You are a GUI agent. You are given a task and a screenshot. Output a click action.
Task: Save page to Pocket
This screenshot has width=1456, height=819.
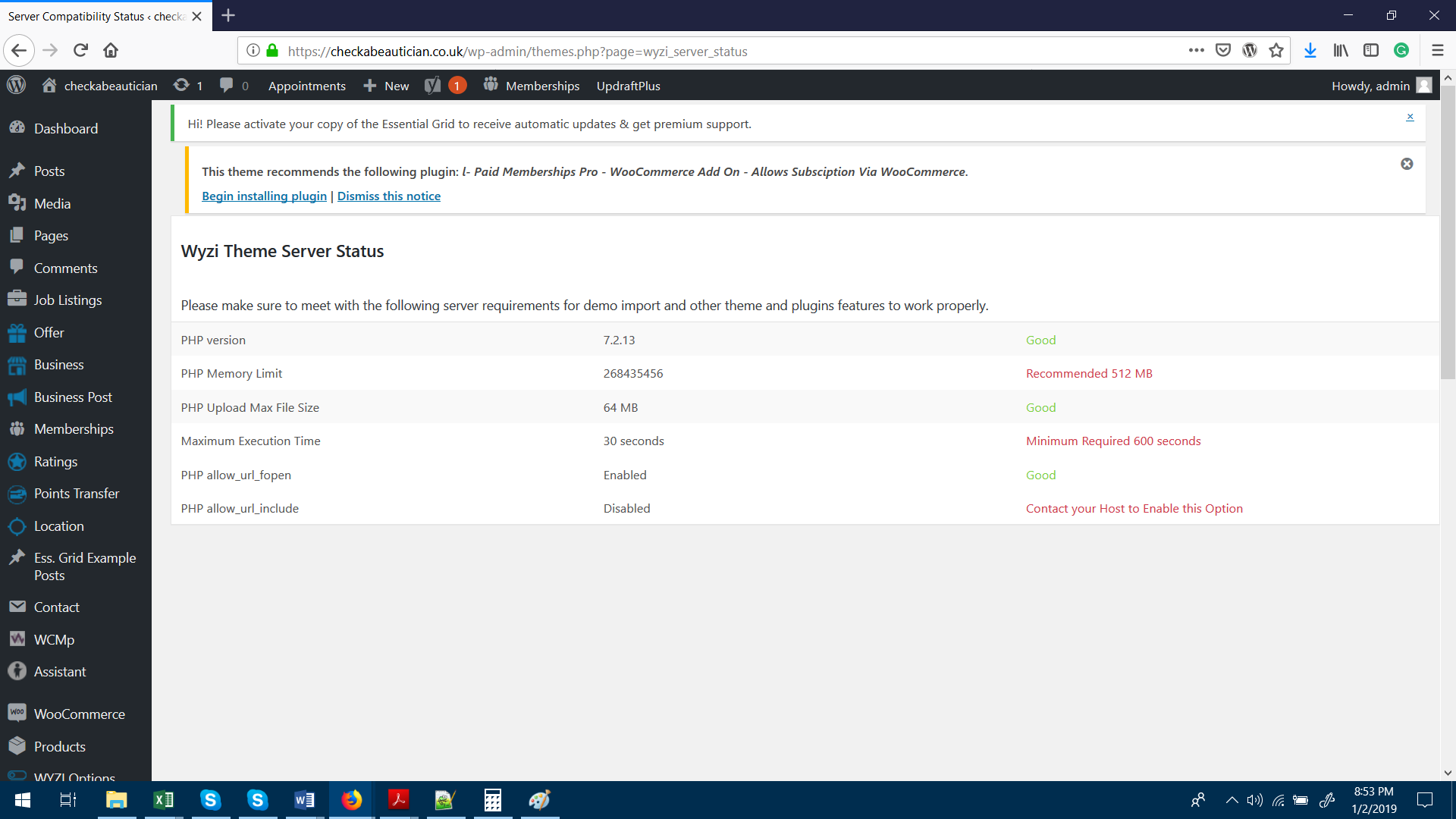1223,50
